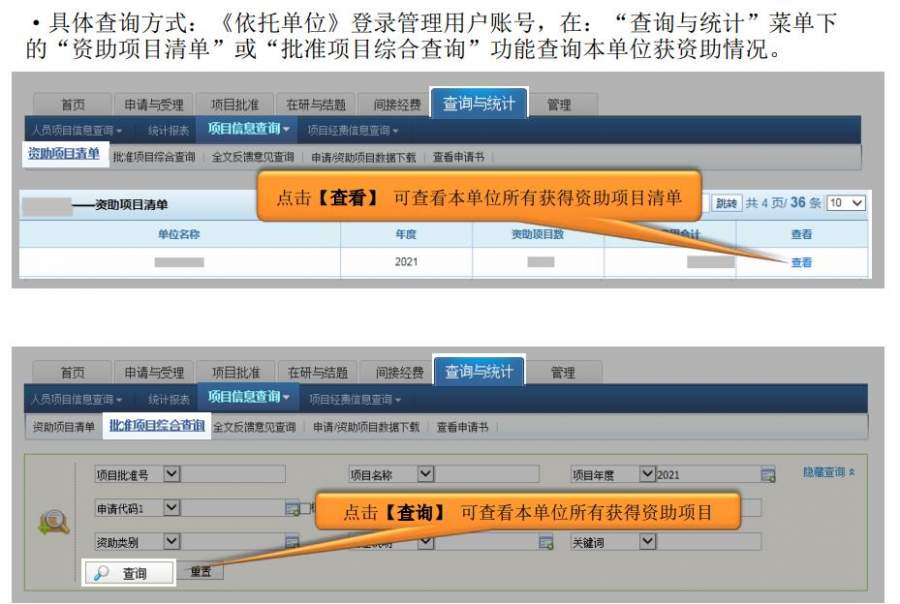Open 查看申请书 in the upper screenshot
Image resolution: width=900 pixels, height=604 pixels.
(x=458, y=157)
